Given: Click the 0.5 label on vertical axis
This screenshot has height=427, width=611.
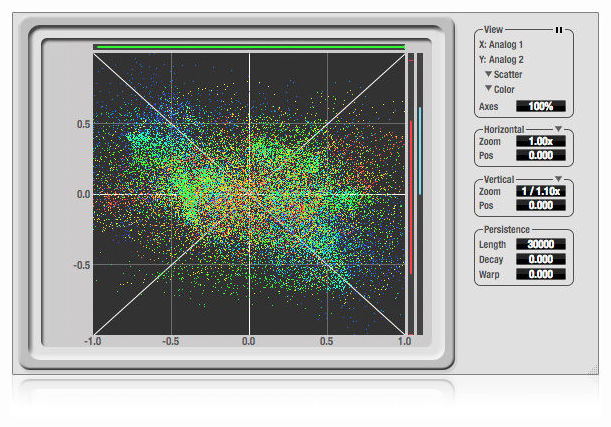Looking at the screenshot, I should (83, 124).
